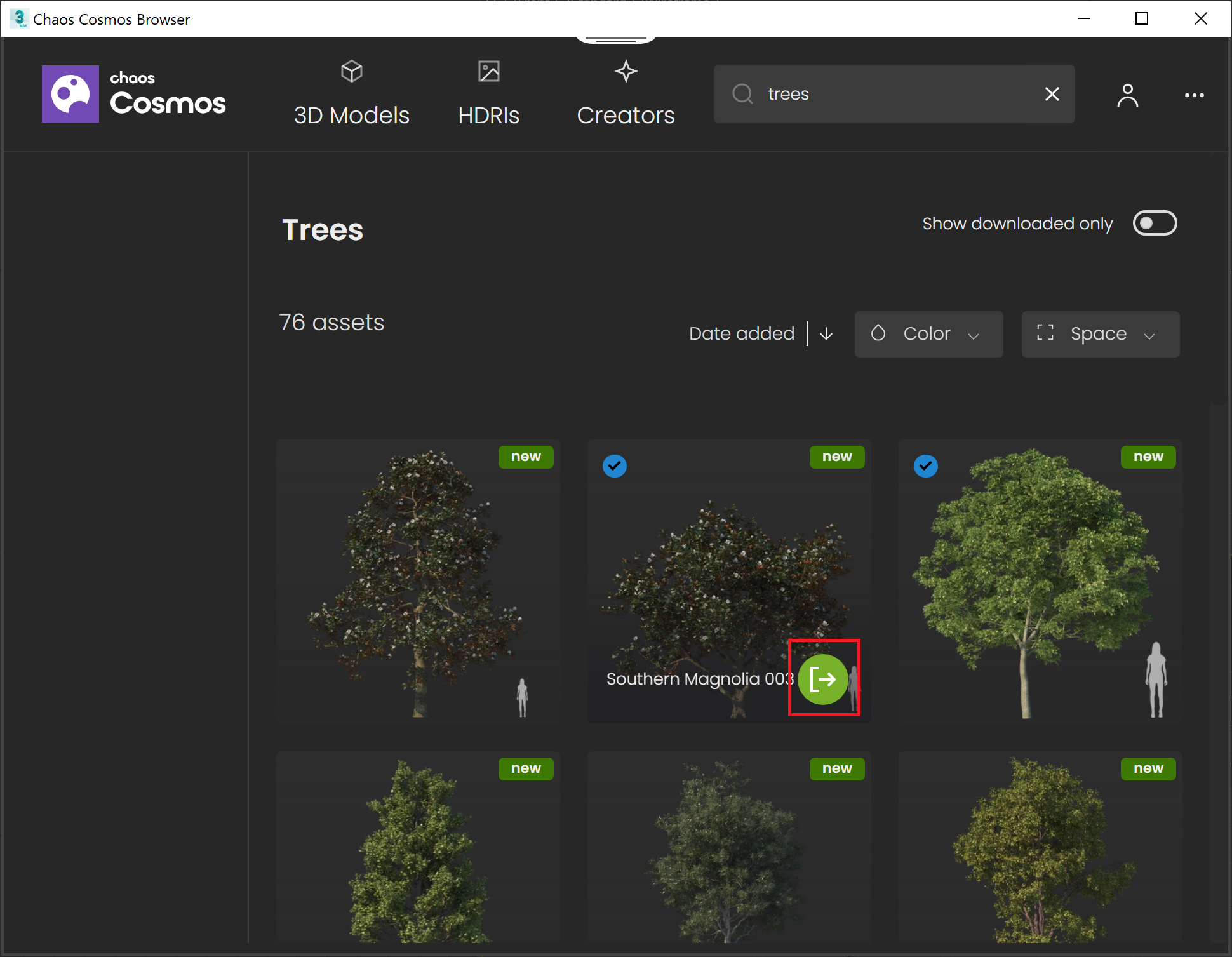Uncheck the selected green tree asset
This screenshot has height=957, width=1232.
pos(925,465)
